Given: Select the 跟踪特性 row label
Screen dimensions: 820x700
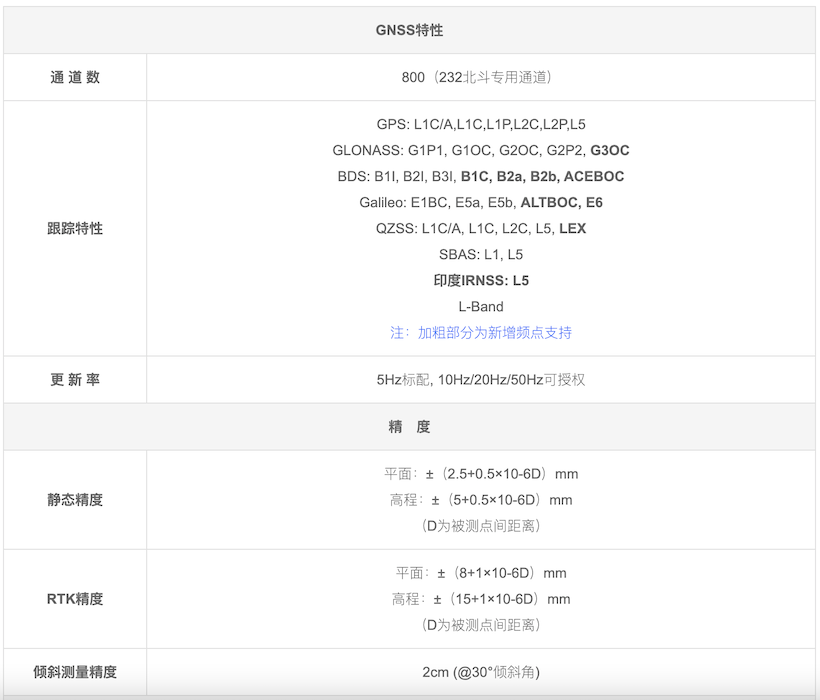Looking at the screenshot, I should point(75,228).
